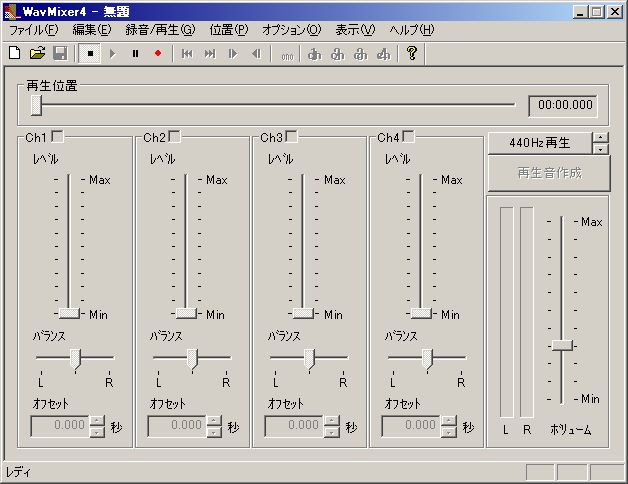Raise the 440Hz frequency with the up spinner
Screen dimensions: 628x484
coord(600,137)
